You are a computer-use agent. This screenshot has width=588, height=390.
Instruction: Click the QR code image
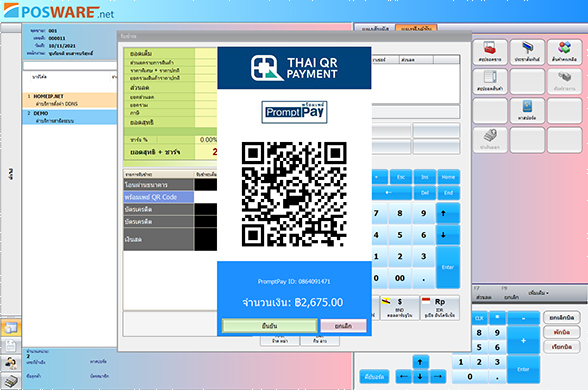(x=294, y=194)
